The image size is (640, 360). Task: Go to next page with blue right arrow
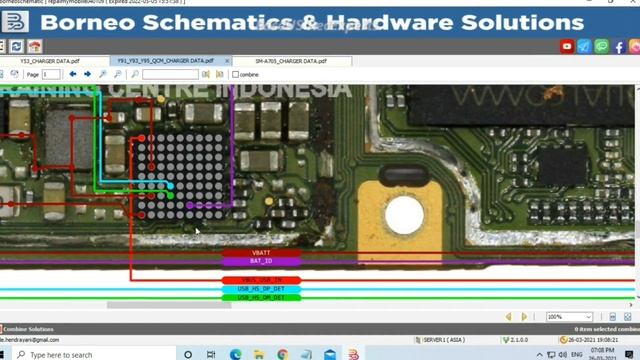click(x=87, y=74)
